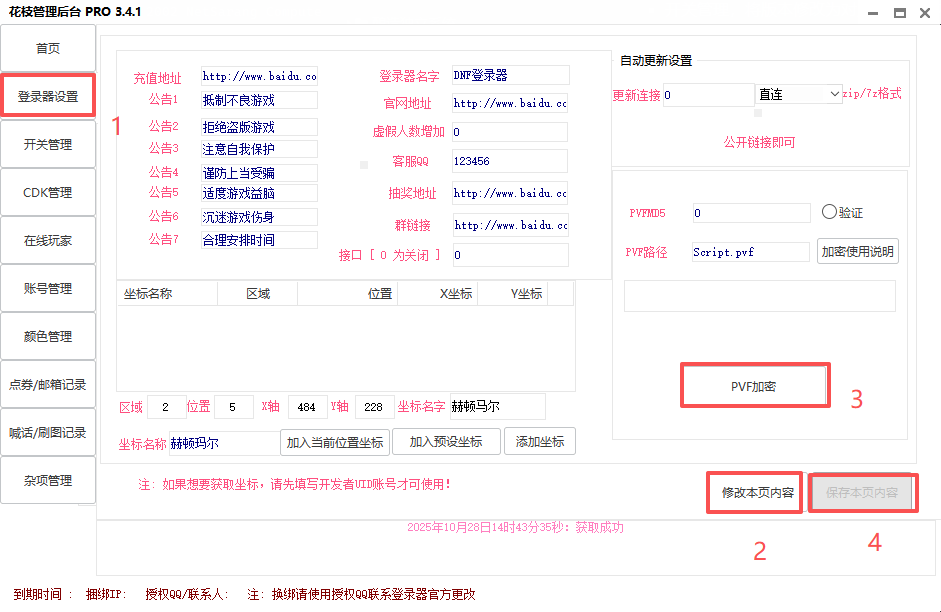Viewport: 941px width, 612px height.
Task: Click the 修改本页内容 button
Action: 757,492
